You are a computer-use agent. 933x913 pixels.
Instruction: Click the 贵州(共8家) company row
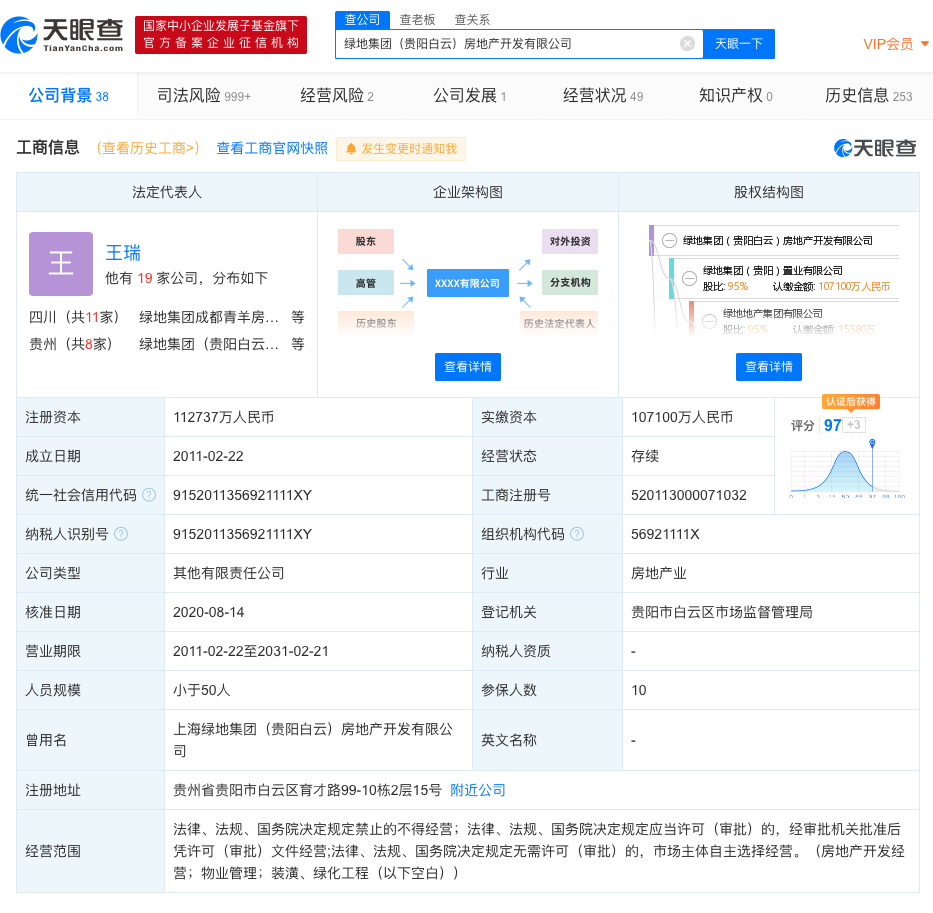(167, 344)
